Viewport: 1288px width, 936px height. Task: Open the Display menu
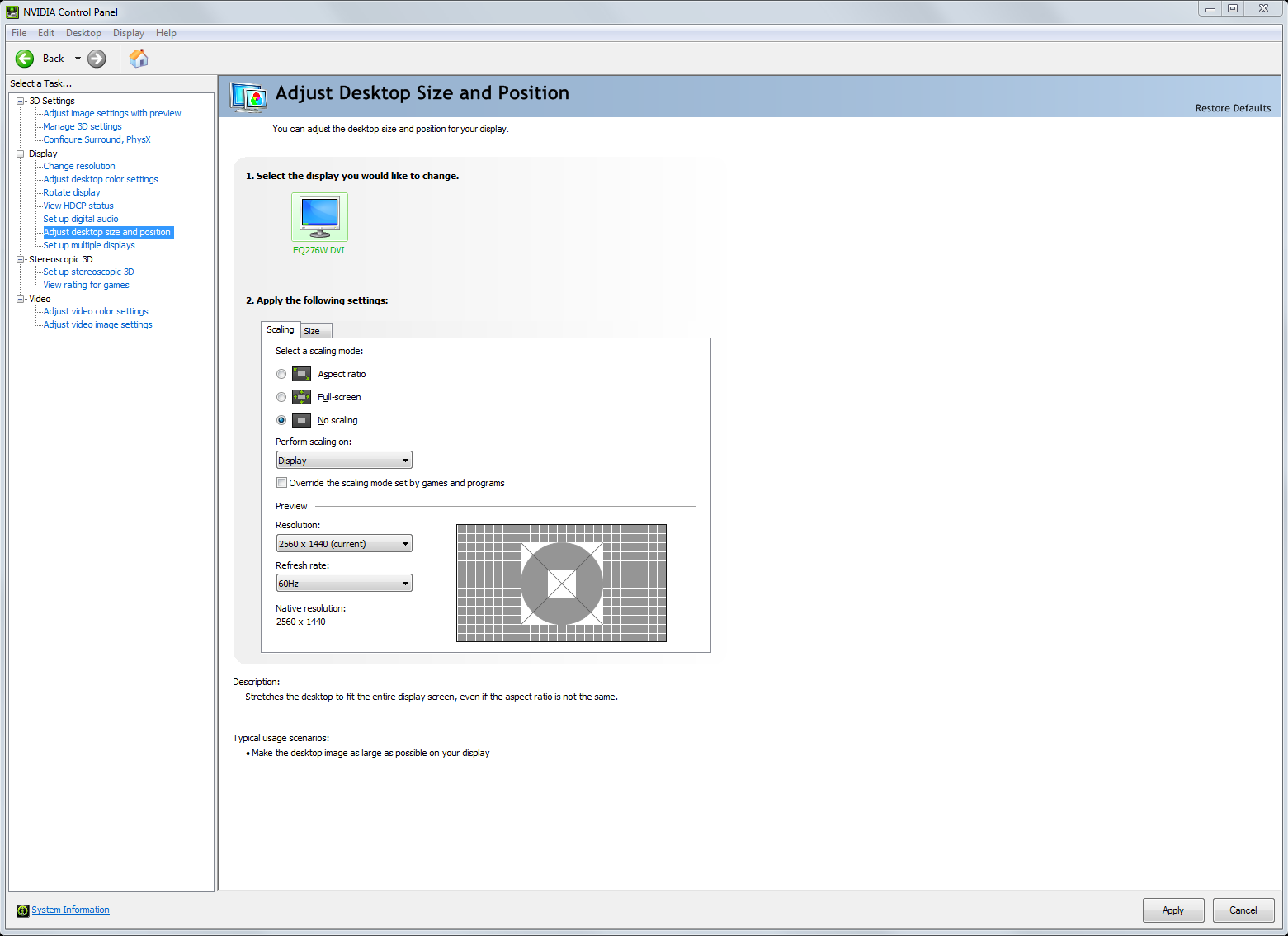click(x=129, y=33)
